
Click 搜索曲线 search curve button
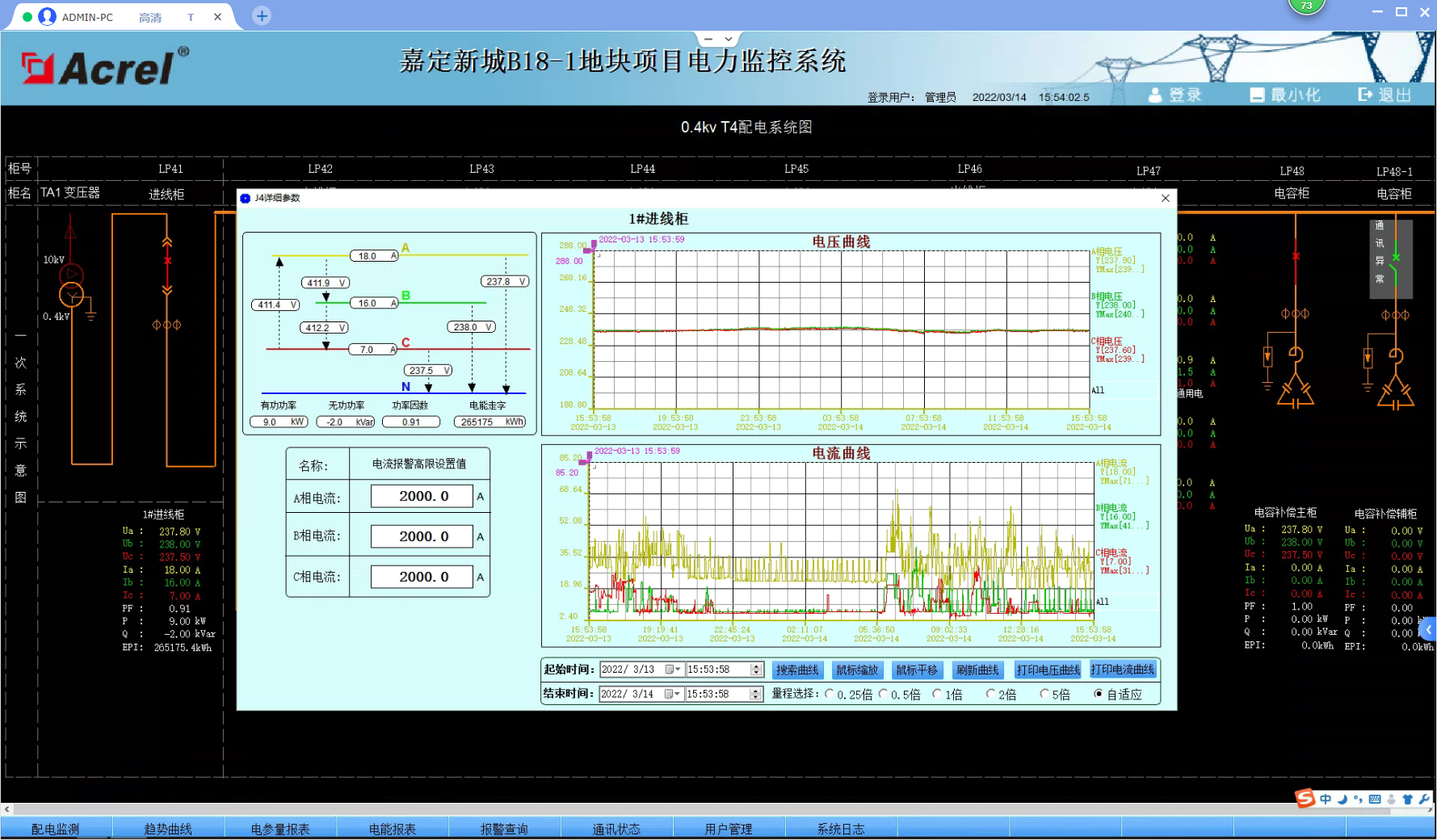click(x=797, y=670)
